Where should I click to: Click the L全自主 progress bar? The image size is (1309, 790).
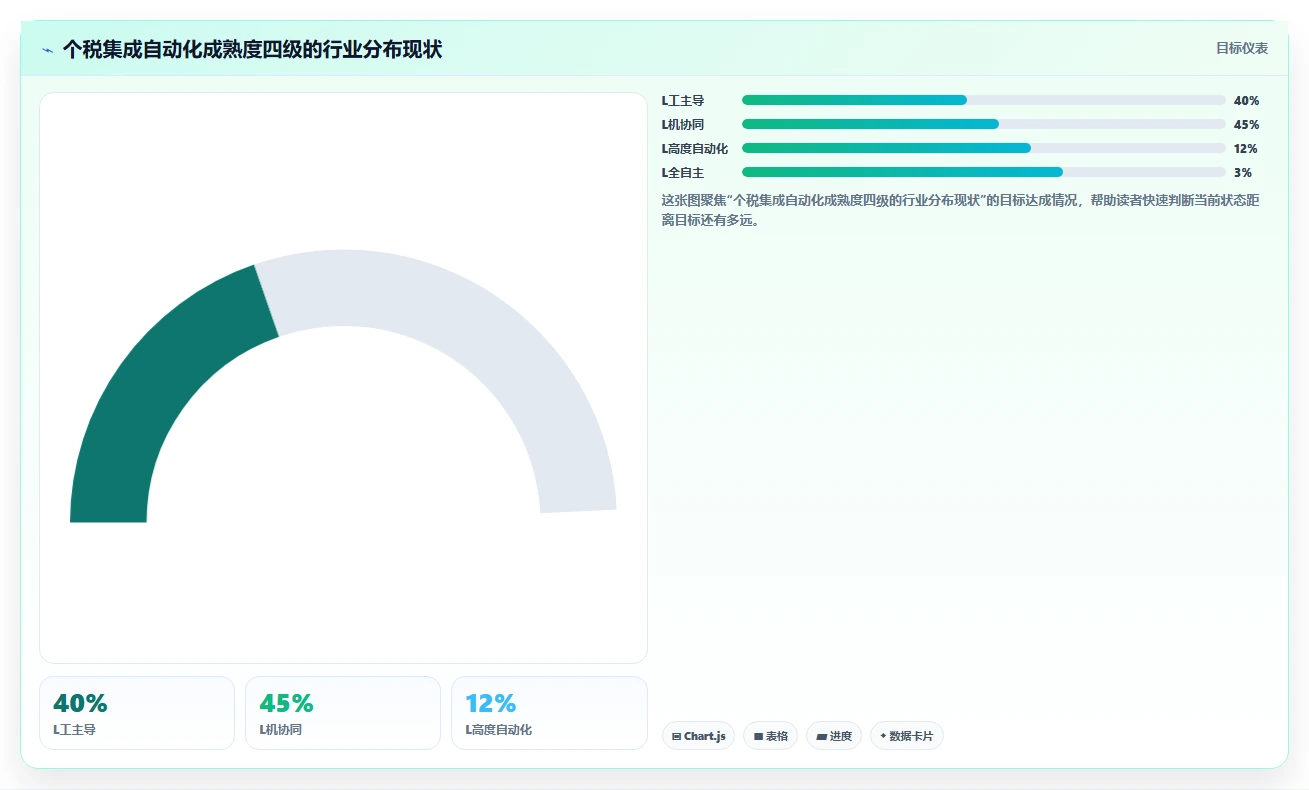pyautogui.click(x=984, y=172)
